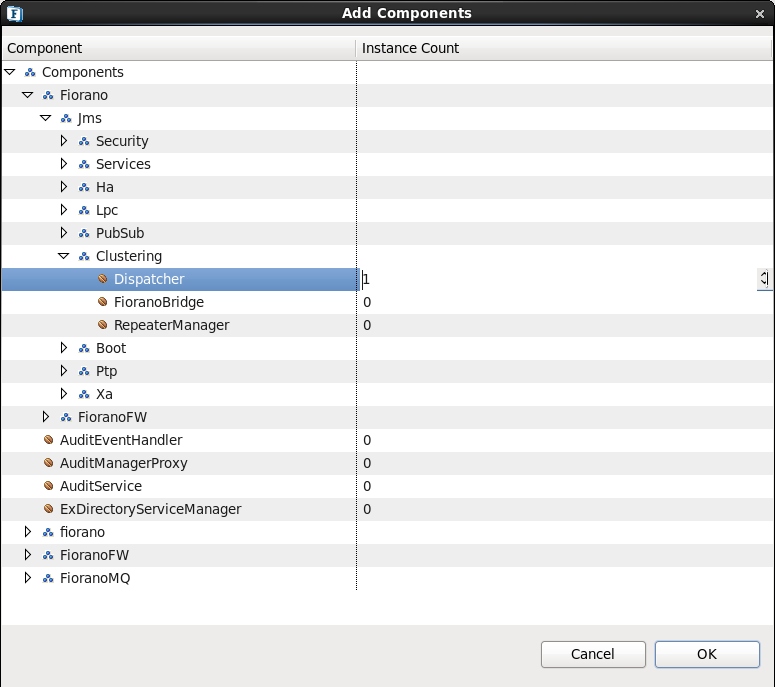Click the ExDirectoryServiceManager component icon

click(x=48, y=509)
